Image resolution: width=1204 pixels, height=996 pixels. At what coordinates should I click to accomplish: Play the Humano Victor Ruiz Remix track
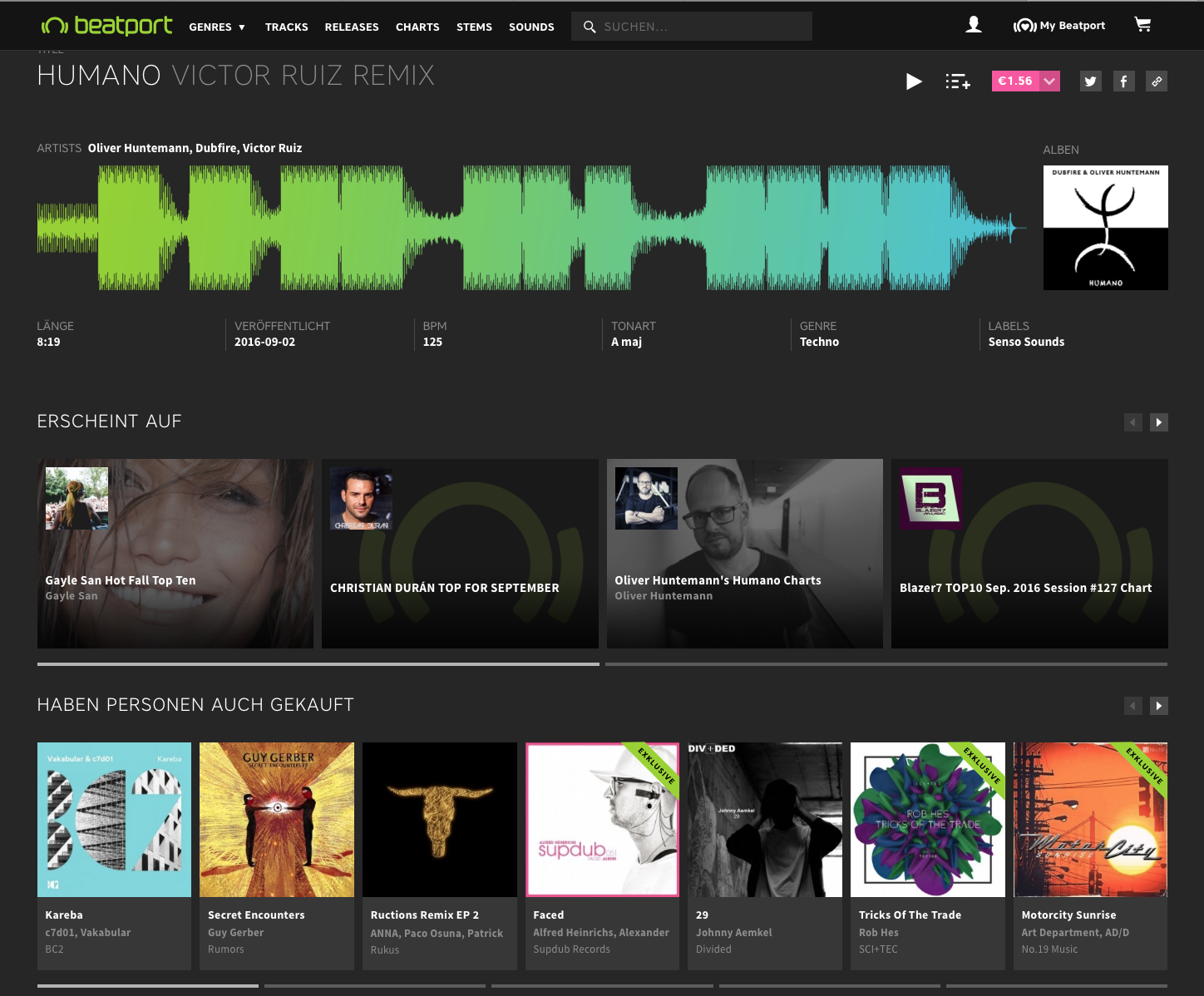(x=914, y=81)
